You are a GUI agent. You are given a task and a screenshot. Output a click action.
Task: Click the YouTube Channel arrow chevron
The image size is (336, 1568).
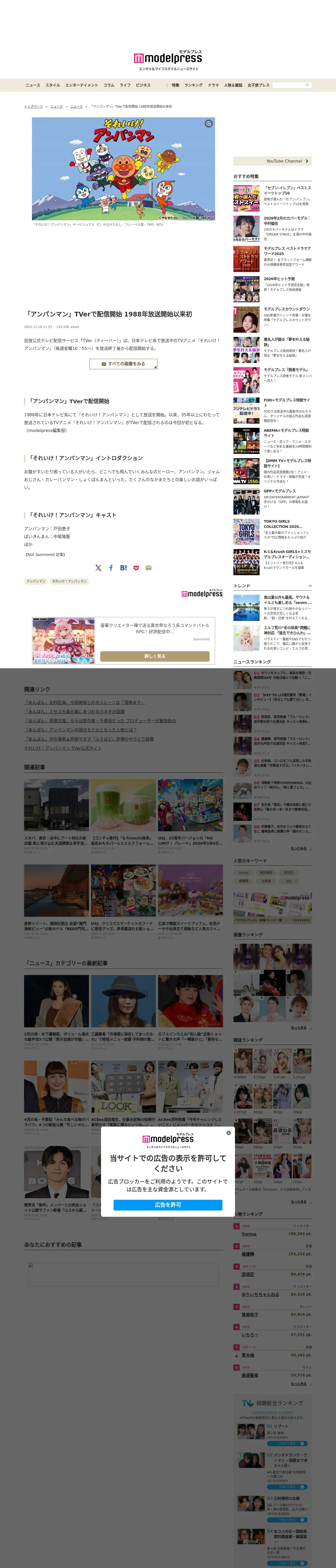307,161
